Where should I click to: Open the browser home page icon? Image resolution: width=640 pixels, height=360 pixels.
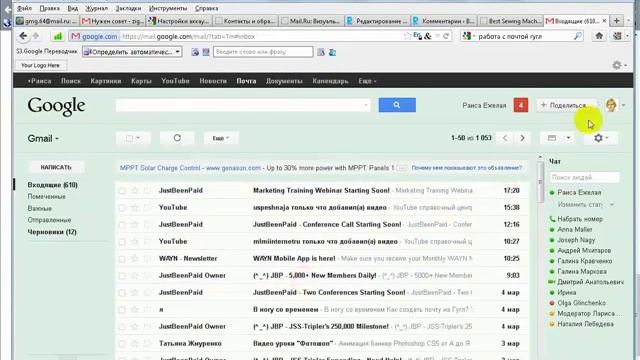(599, 36)
